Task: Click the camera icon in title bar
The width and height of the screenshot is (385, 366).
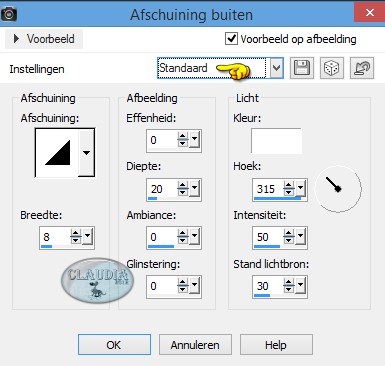Action: pos(9,14)
